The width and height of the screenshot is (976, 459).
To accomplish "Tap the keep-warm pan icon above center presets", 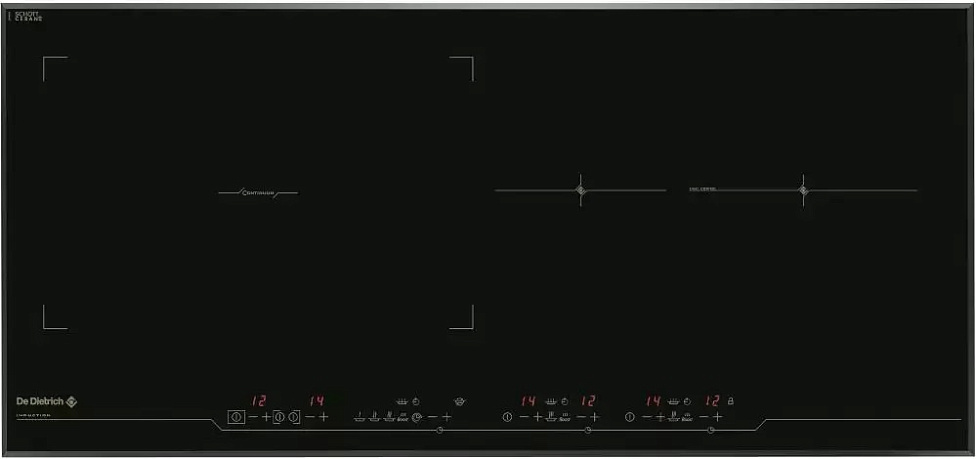I will tap(402, 402).
